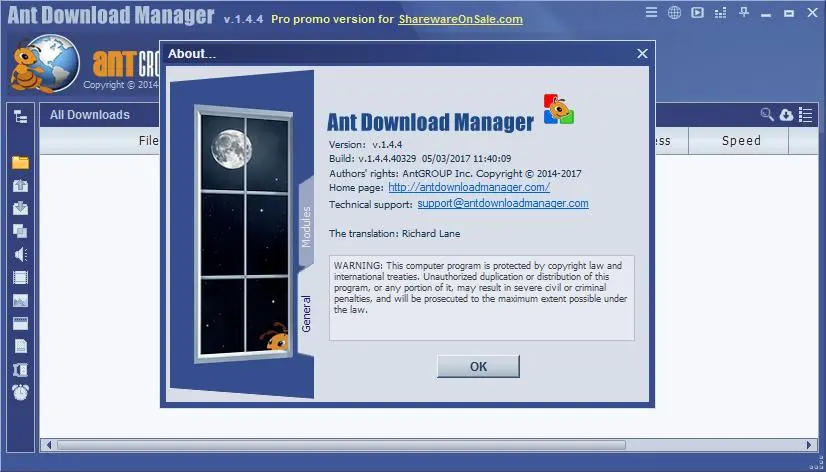Open the antdownloadmanager.com home page link

469,187
